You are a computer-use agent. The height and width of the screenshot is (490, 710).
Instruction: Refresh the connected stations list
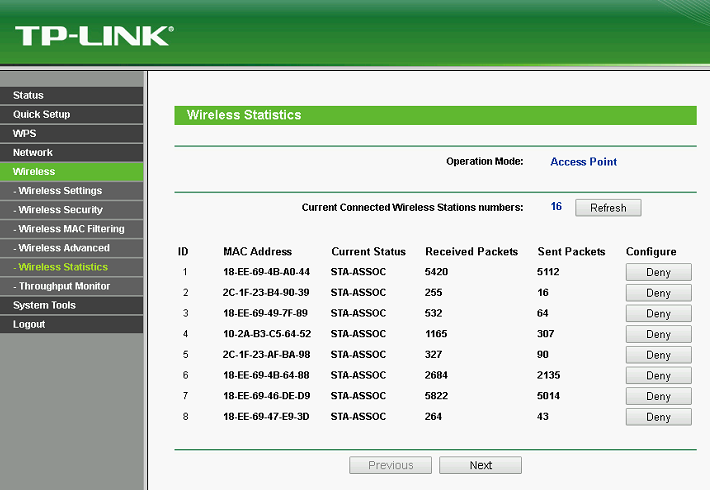click(608, 208)
